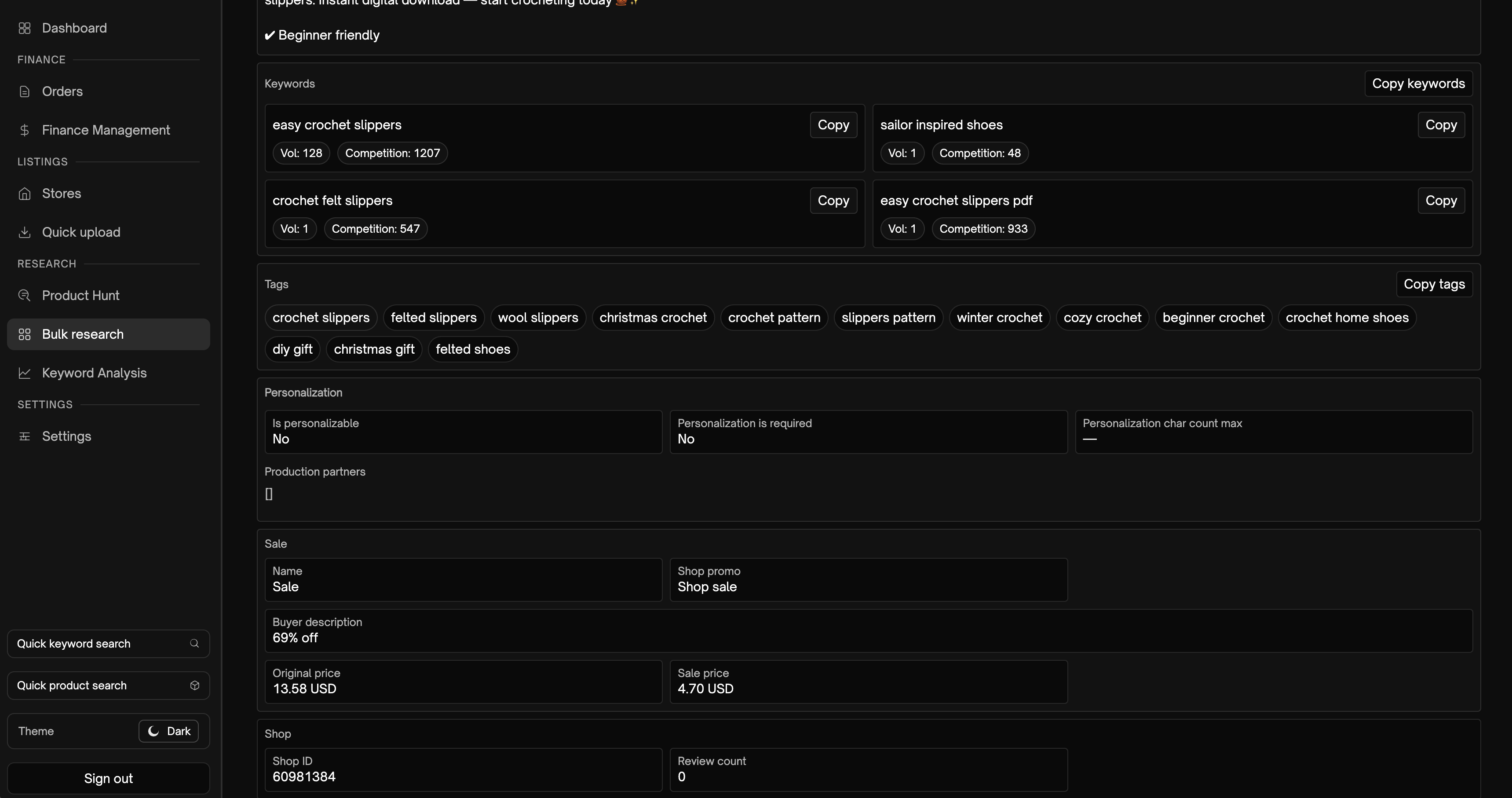Click the magnifier in Quick keyword search

coord(194,644)
